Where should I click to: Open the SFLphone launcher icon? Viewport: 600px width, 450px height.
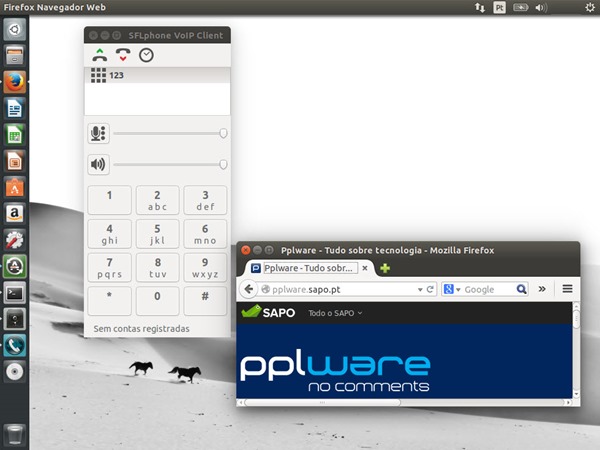[x=15, y=346]
